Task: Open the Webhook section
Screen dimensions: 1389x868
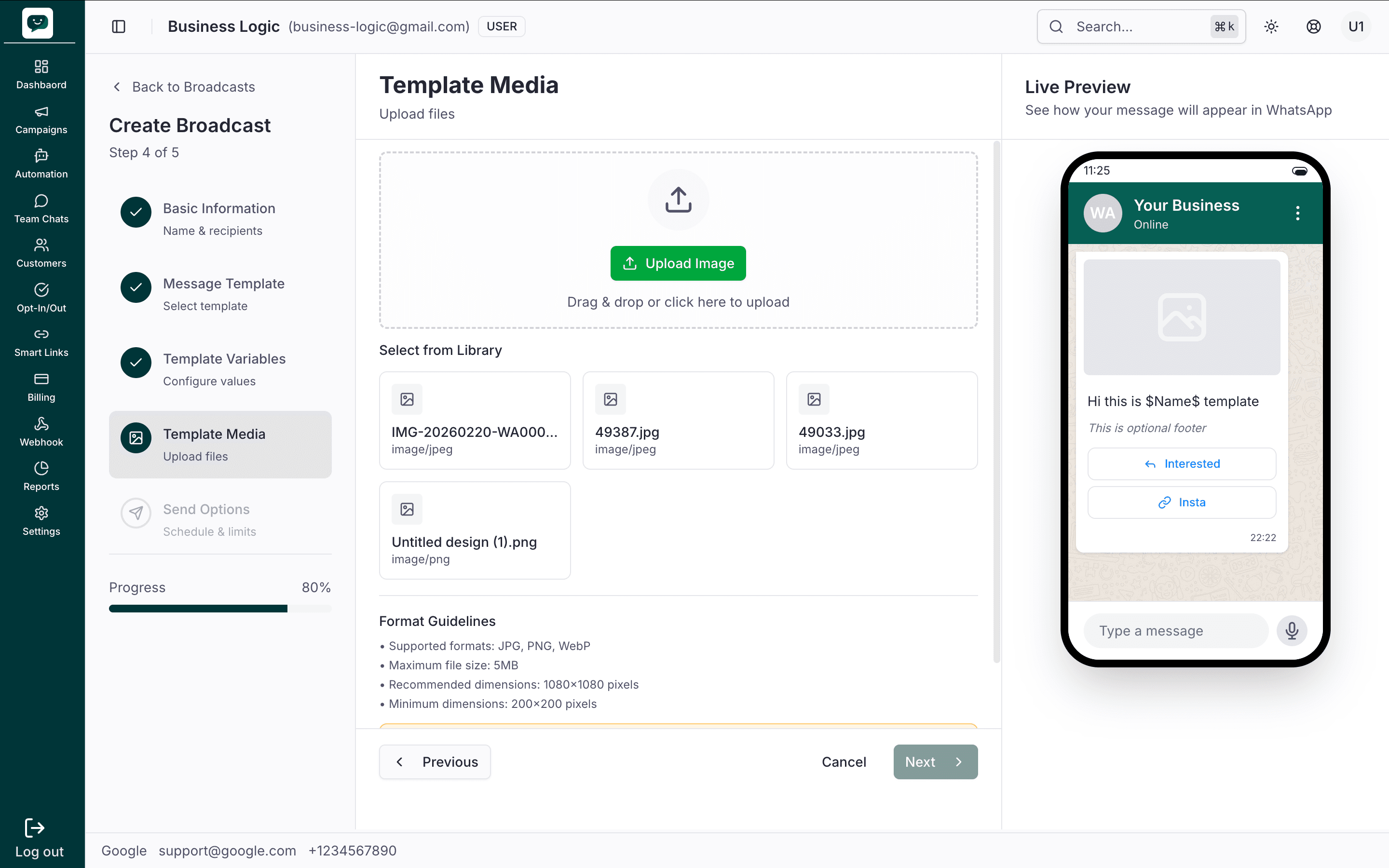Action: 41,432
